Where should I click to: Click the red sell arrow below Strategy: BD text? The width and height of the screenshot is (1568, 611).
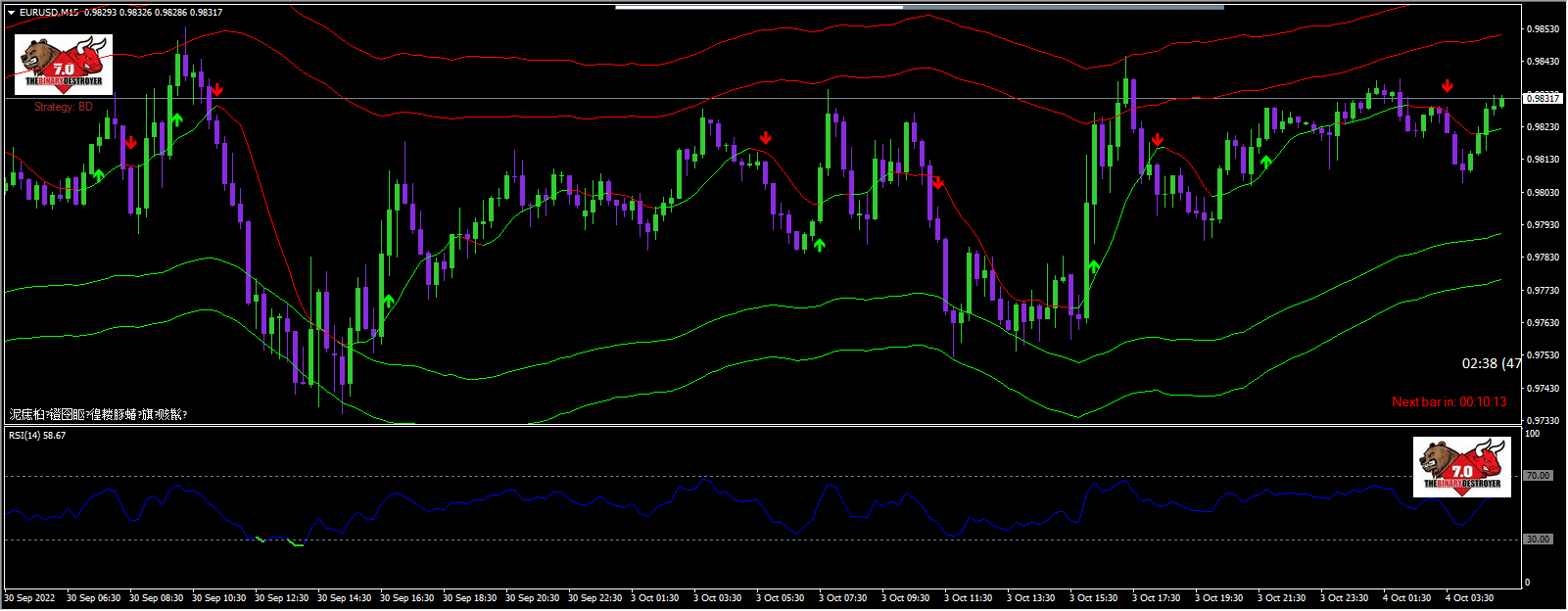coord(130,143)
